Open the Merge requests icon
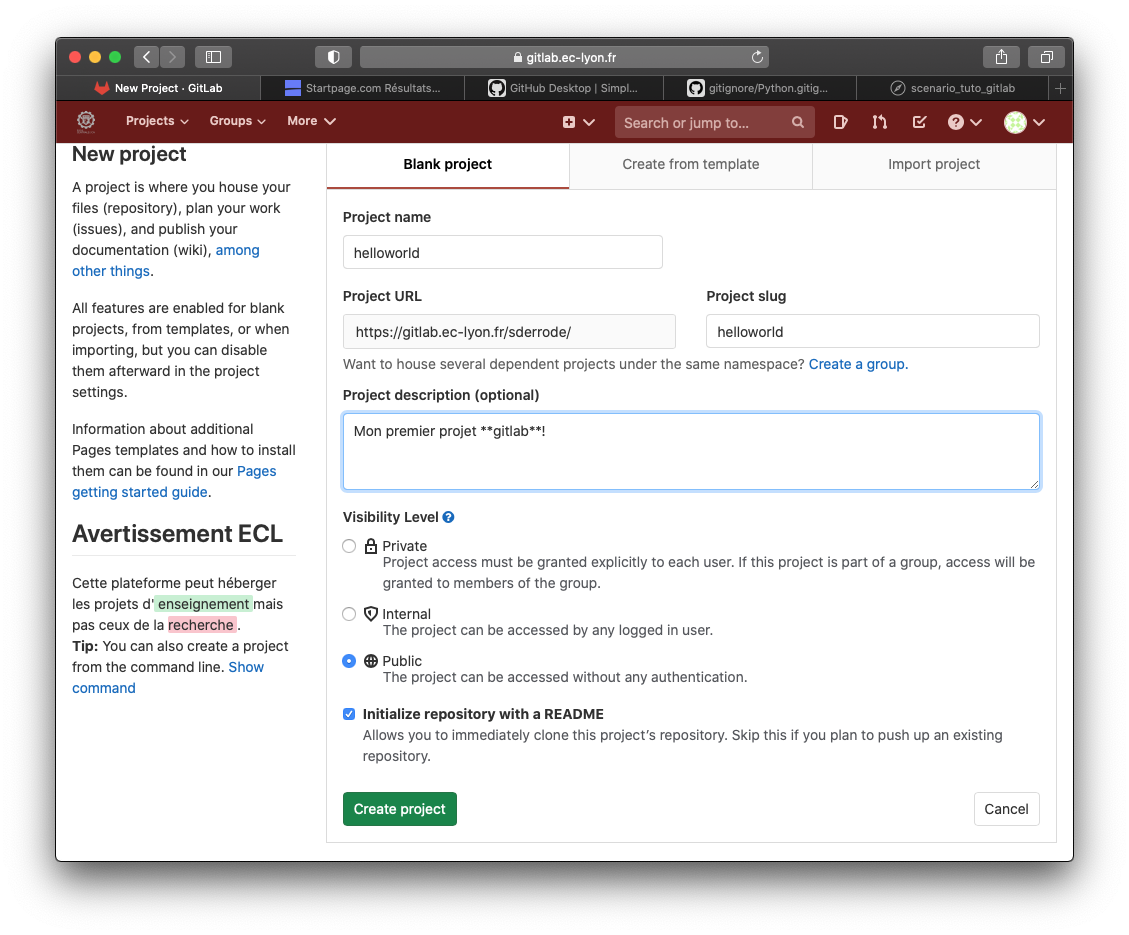 tap(879, 122)
